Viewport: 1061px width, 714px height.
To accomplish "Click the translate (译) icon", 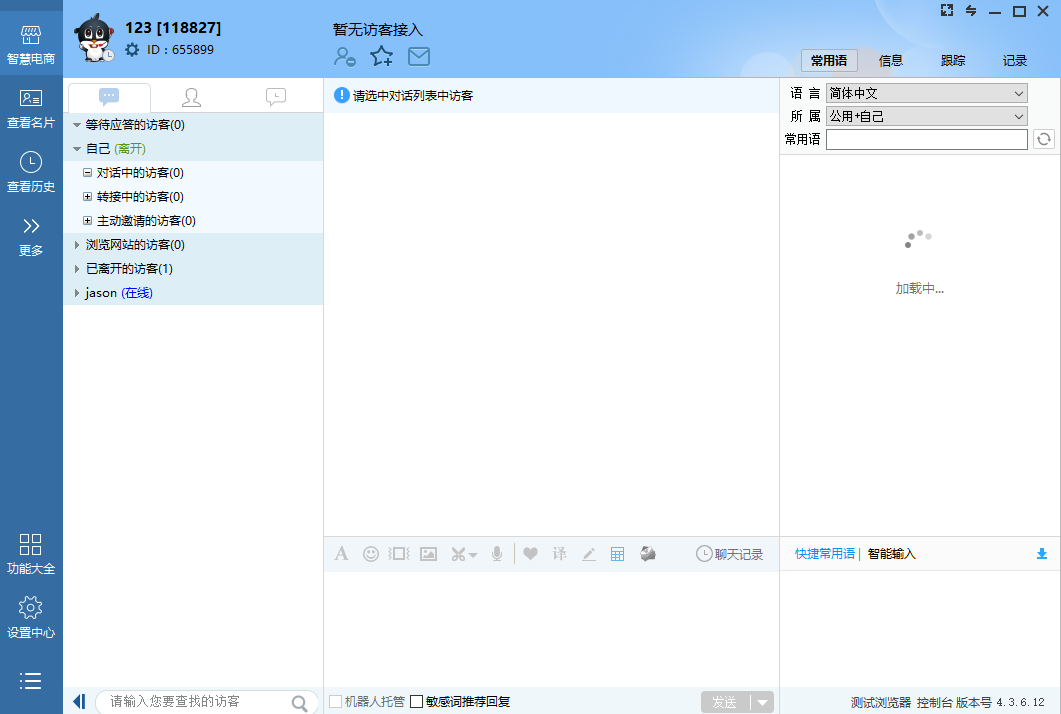I will tap(559, 554).
